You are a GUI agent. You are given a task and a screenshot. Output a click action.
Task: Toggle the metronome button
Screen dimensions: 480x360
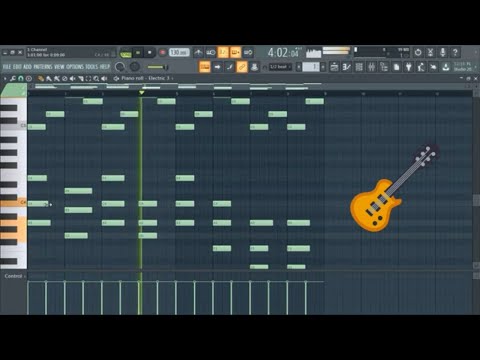click(198, 52)
